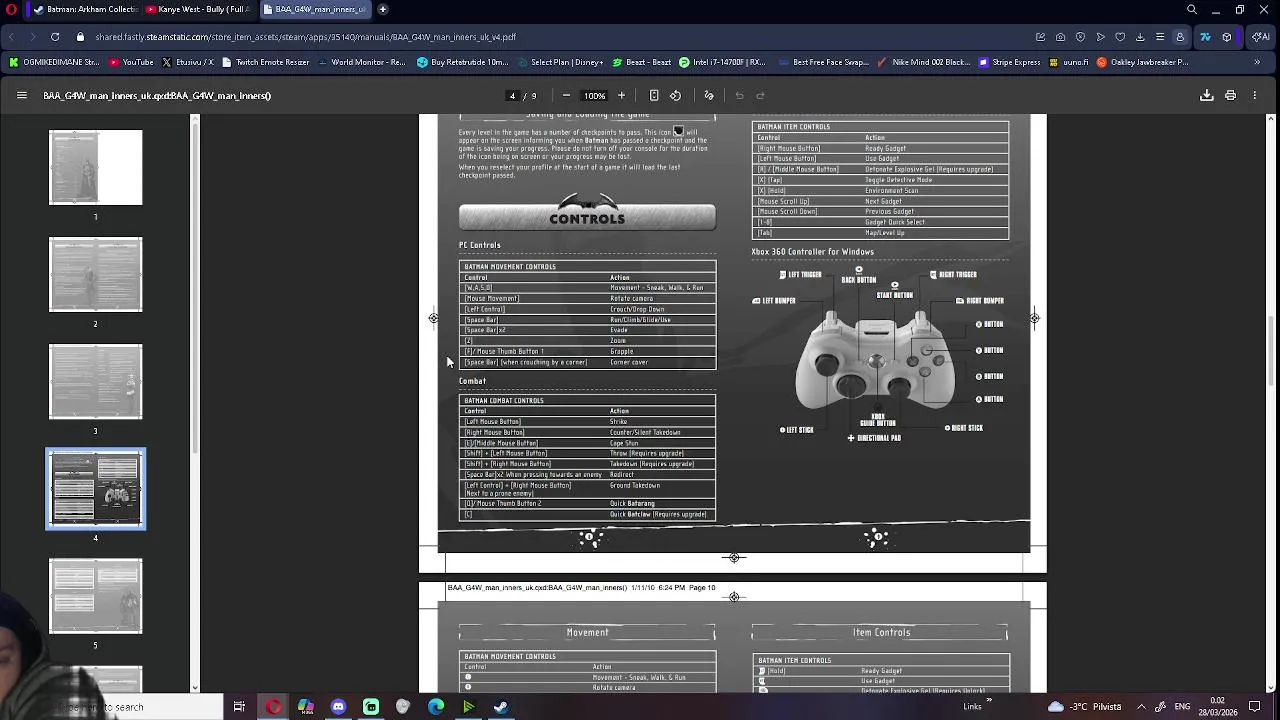Click the page number input field
The height and width of the screenshot is (720, 1280).
pos(512,96)
